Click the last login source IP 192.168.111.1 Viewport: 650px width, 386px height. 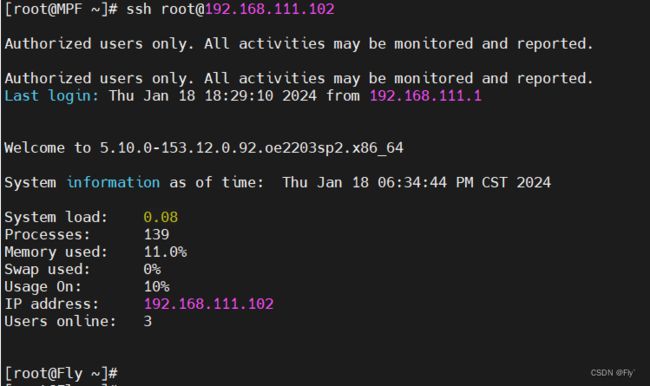[x=425, y=96]
